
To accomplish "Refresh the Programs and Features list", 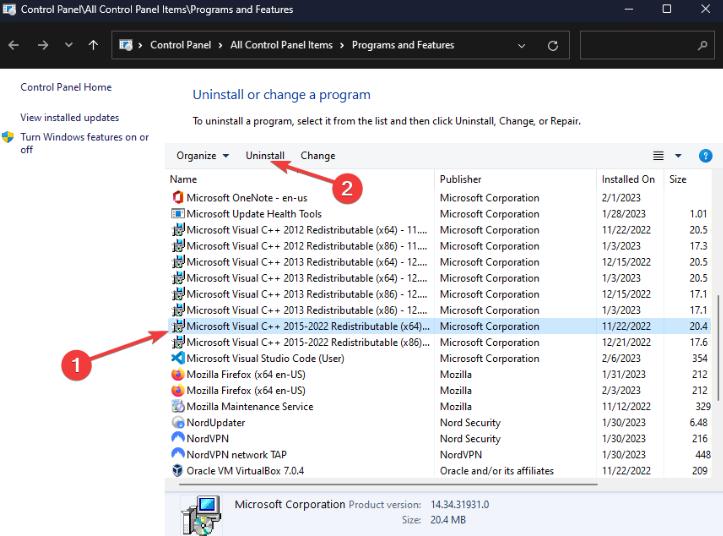I will tap(553, 46).
